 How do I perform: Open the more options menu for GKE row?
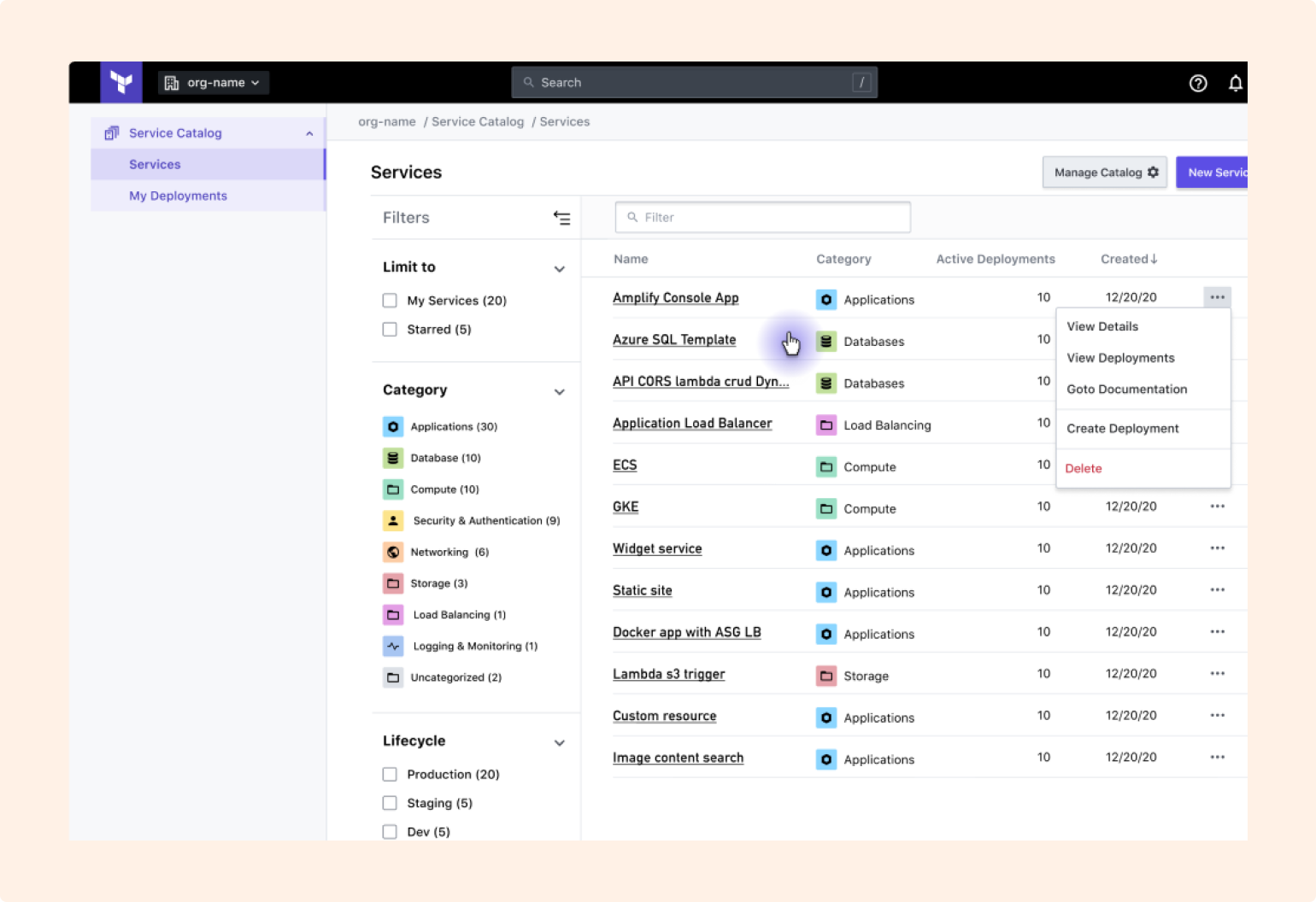click(x=1218, y=507)
